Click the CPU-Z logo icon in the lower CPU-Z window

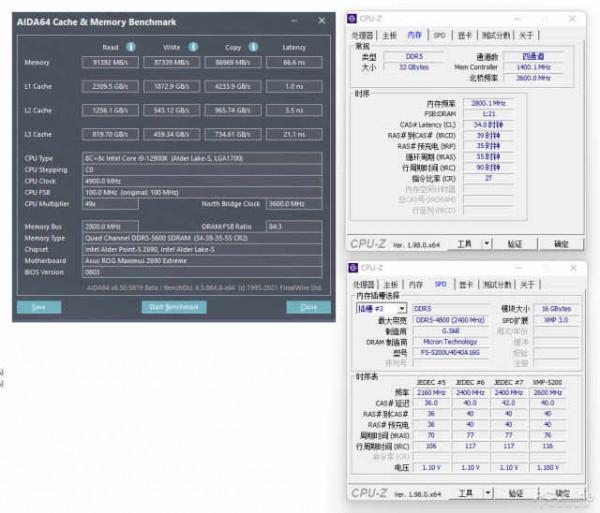pos(353,268)
